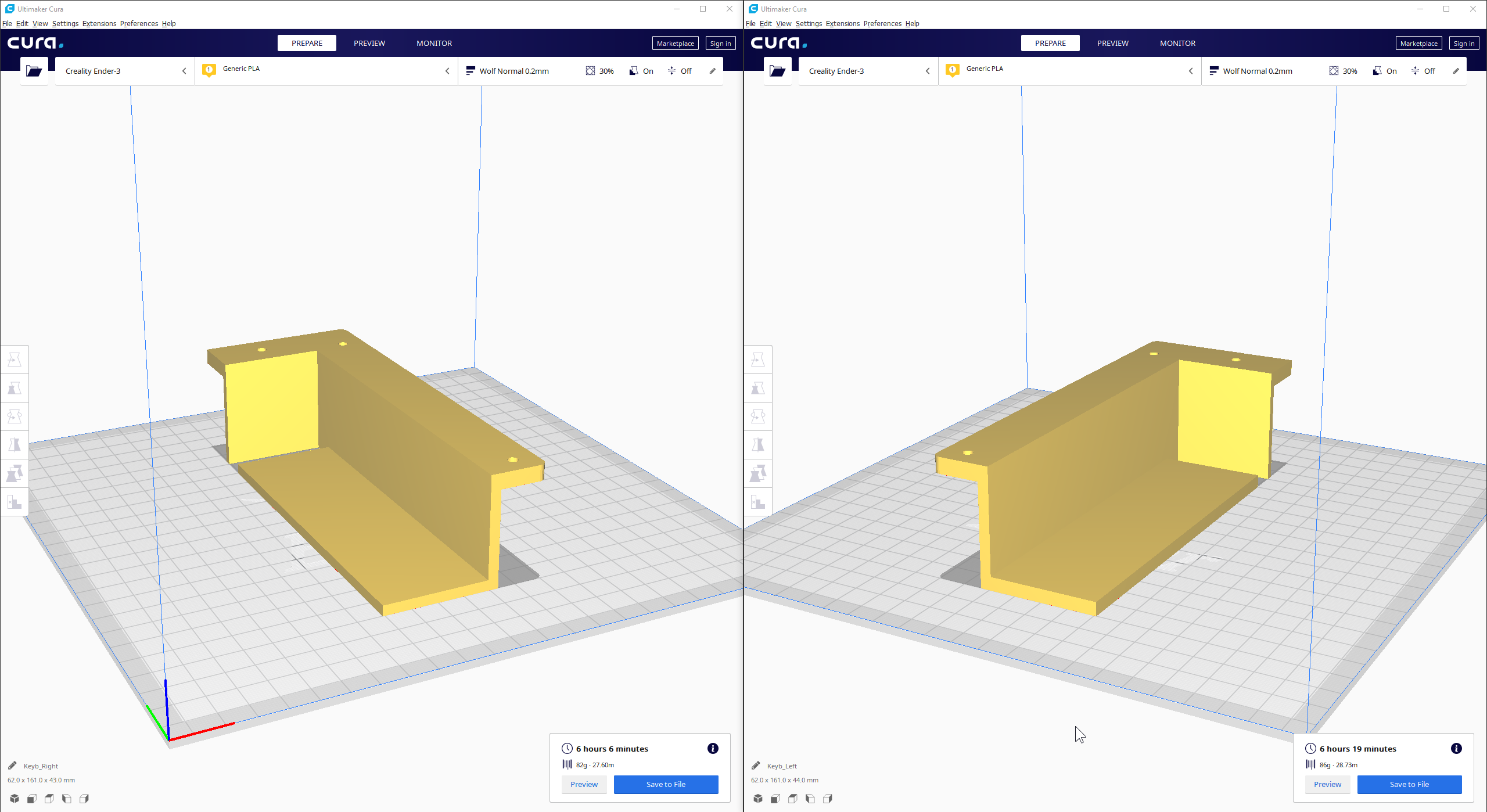Switch to top view in left window

[49, 799]
